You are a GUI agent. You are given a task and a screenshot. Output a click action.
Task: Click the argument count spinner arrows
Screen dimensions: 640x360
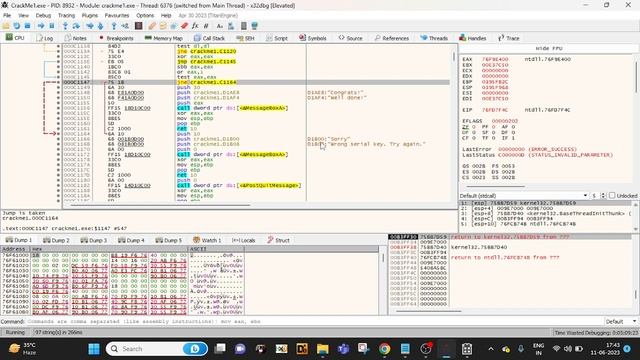point(603,196)
